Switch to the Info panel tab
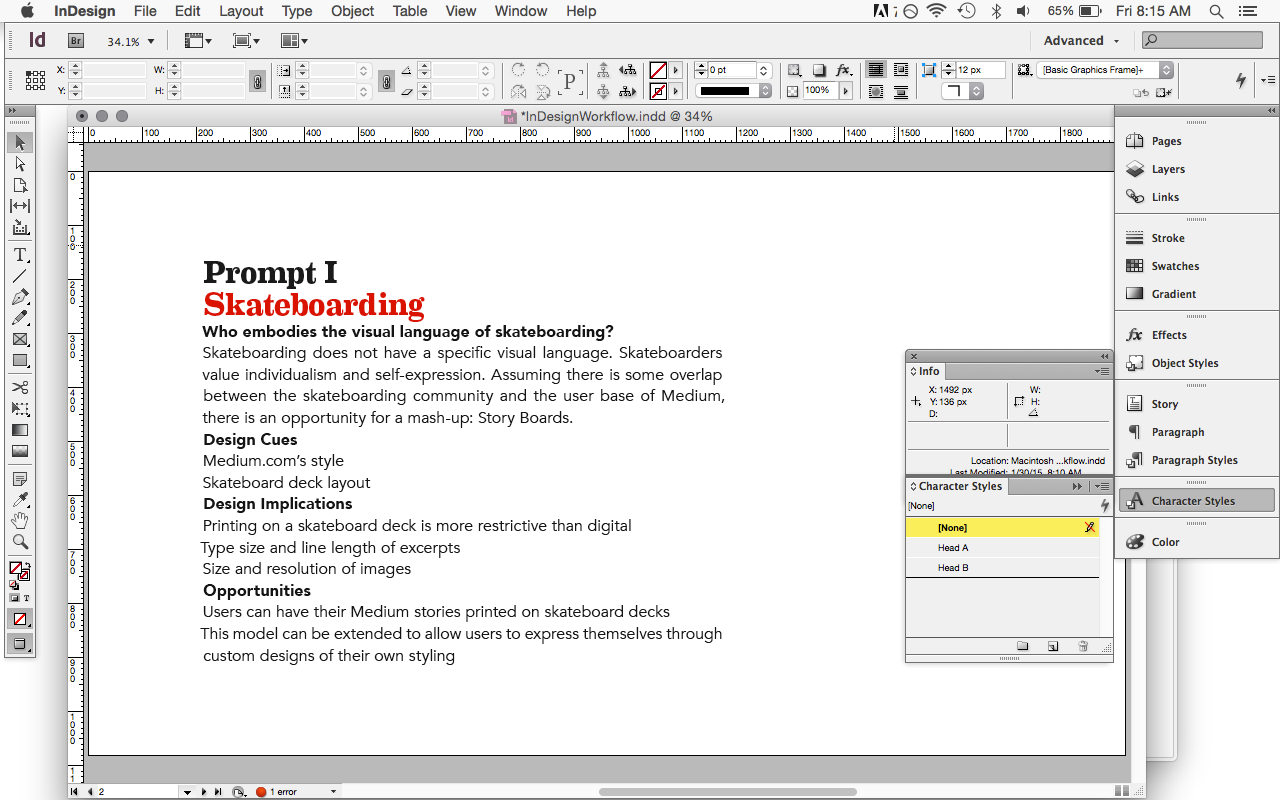Image resolution: width=1280 pixels, height=800 pixels. coord(928,371)
